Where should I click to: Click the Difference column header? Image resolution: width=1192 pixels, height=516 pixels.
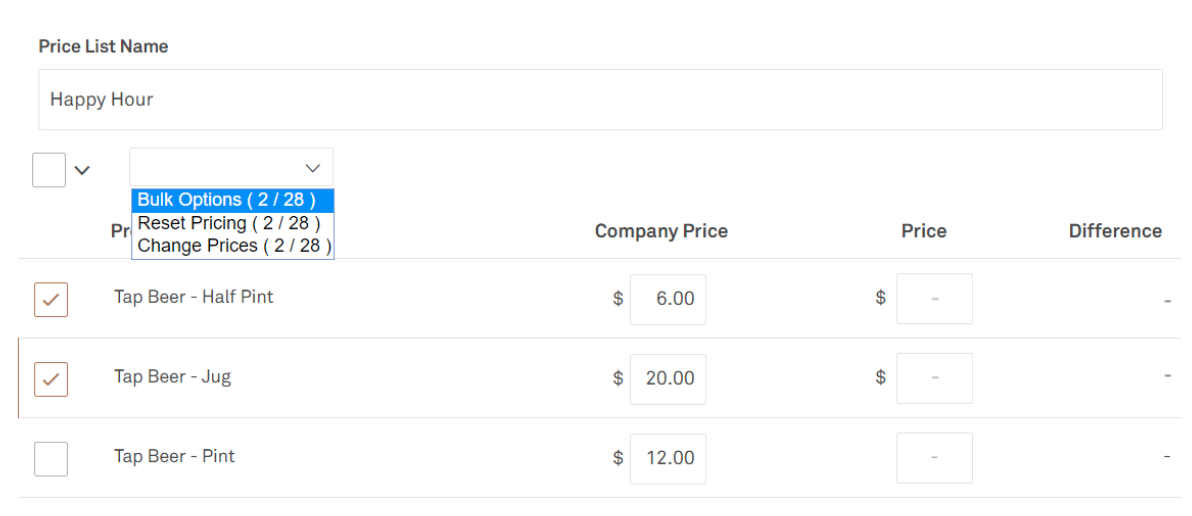[1115, 231]
